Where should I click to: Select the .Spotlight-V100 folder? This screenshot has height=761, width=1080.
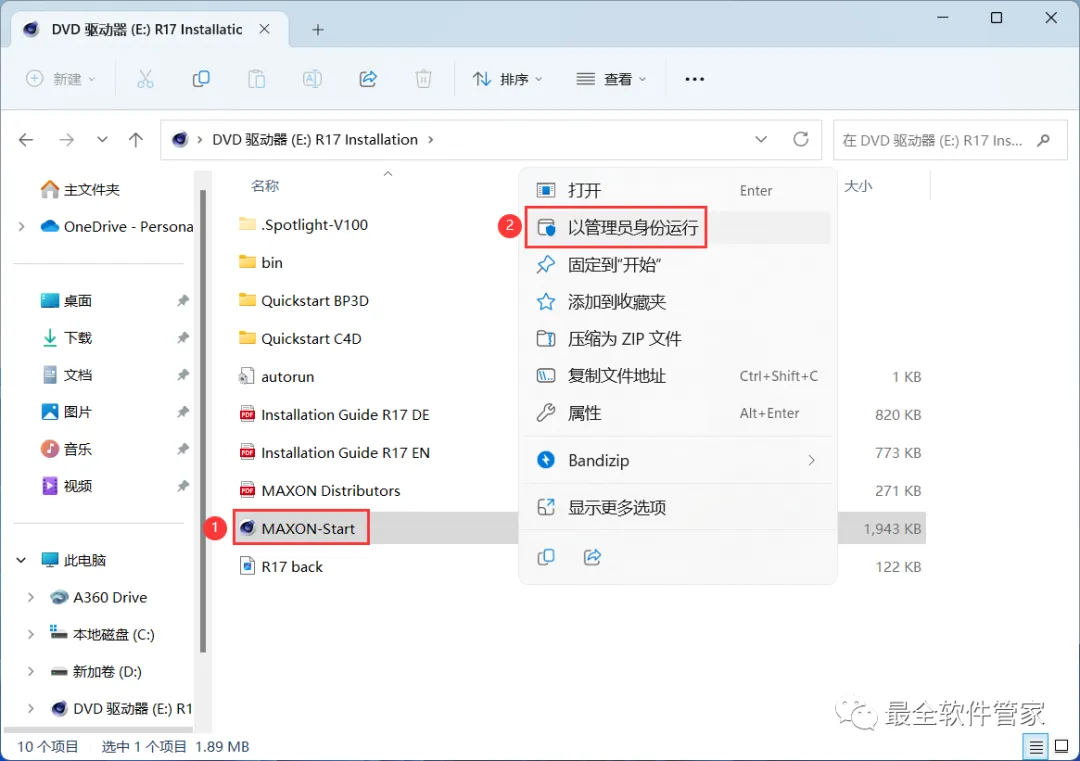click(x=303, y=225)
